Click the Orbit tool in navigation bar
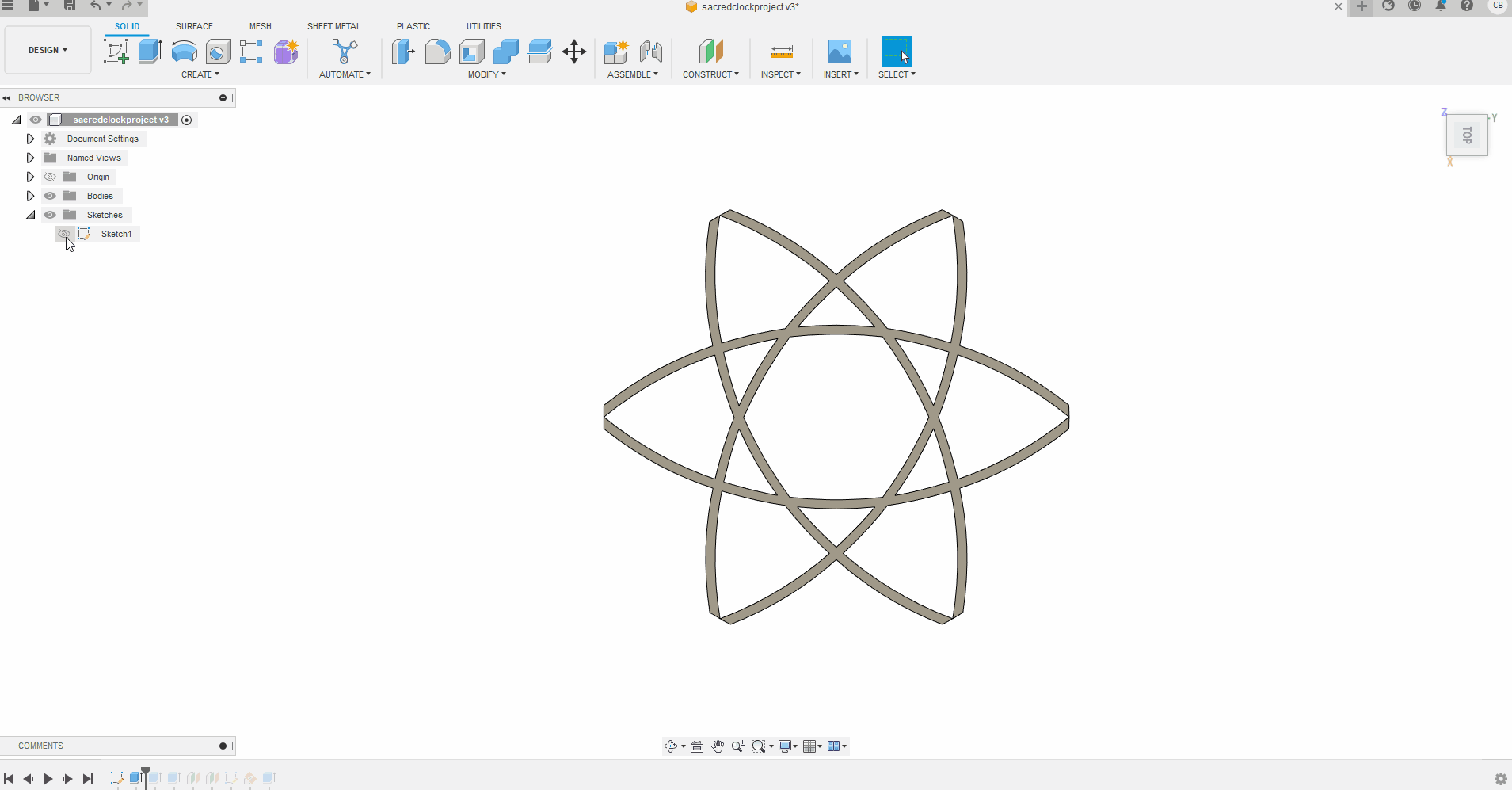 (x=672, y=746)
